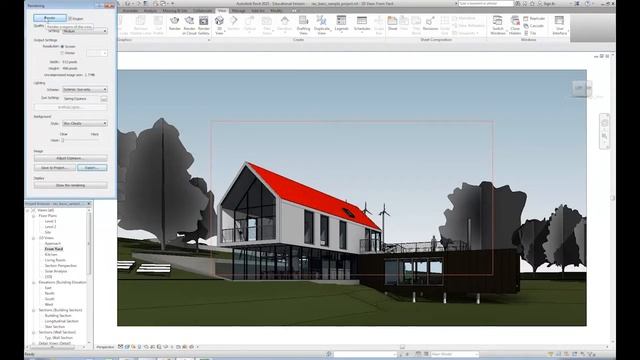Open the Render Gallery icon

[204, 25]
